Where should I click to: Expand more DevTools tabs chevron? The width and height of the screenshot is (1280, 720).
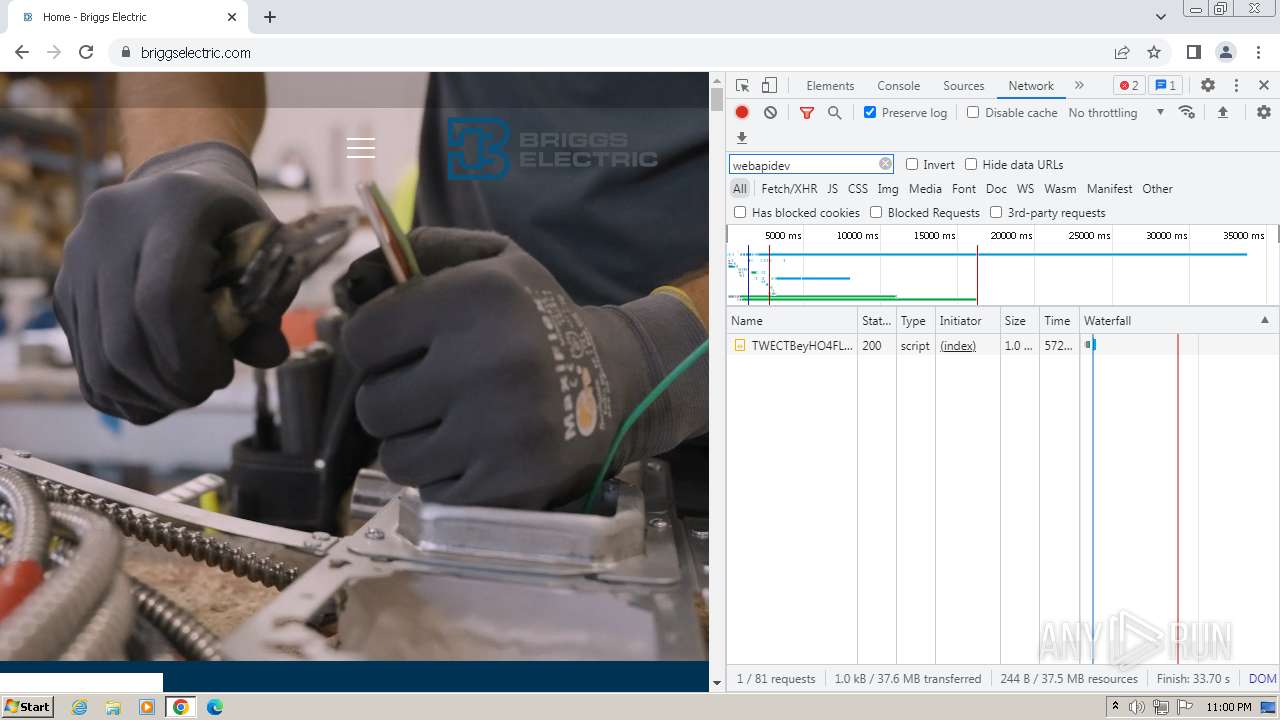pyautogui.click(x=1079, y=86)
